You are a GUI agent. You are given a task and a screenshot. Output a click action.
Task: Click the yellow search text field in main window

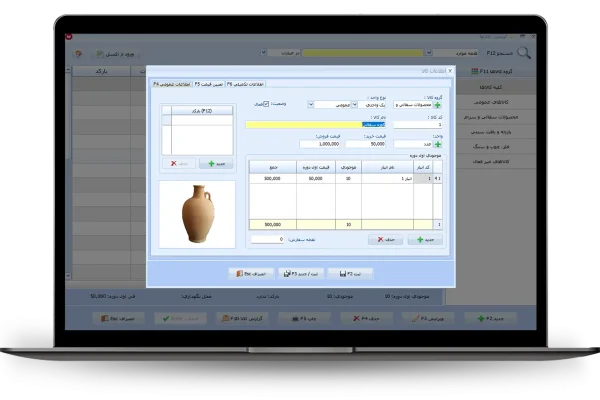click(x=363, y=53)
